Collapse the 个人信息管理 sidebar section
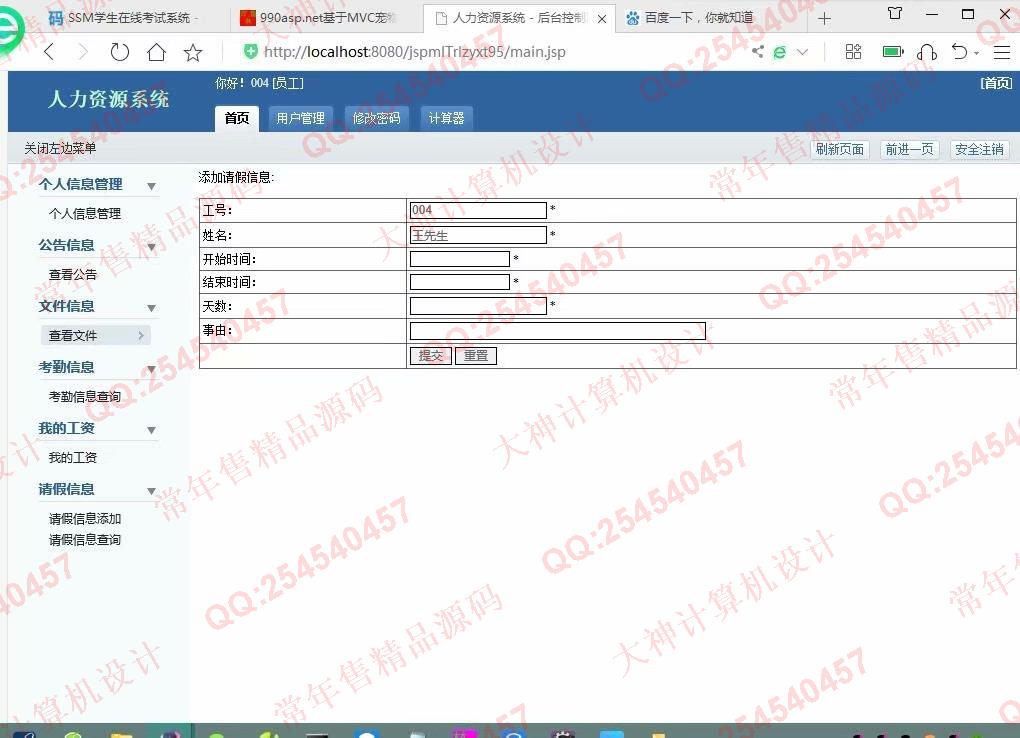Screen dimensions: 1020x738 tap(152, 186)
